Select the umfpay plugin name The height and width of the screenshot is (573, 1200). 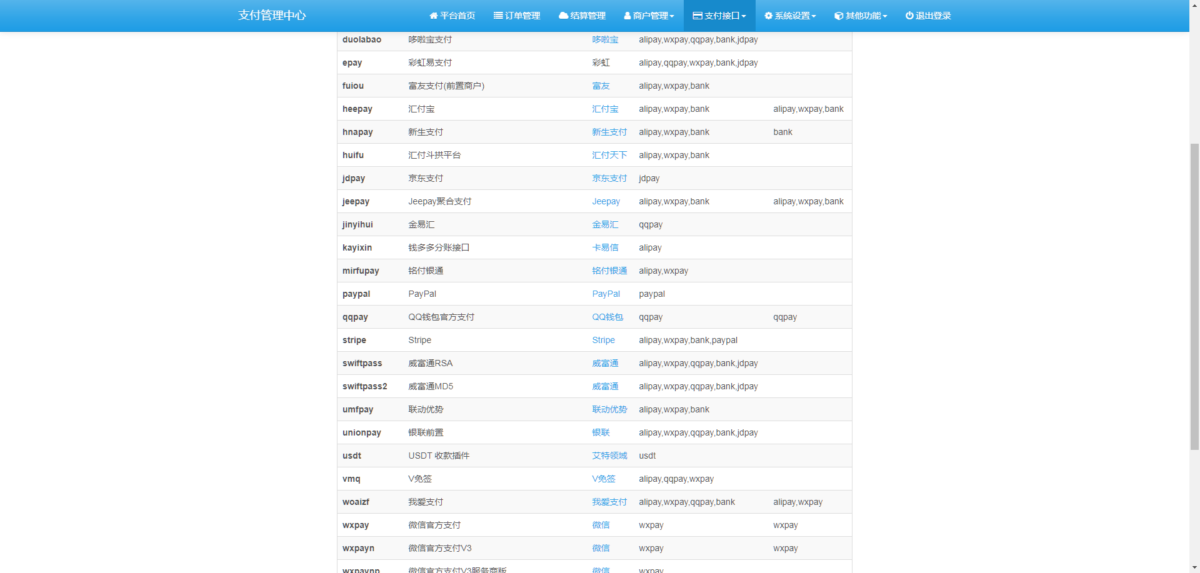coord(357,409)
